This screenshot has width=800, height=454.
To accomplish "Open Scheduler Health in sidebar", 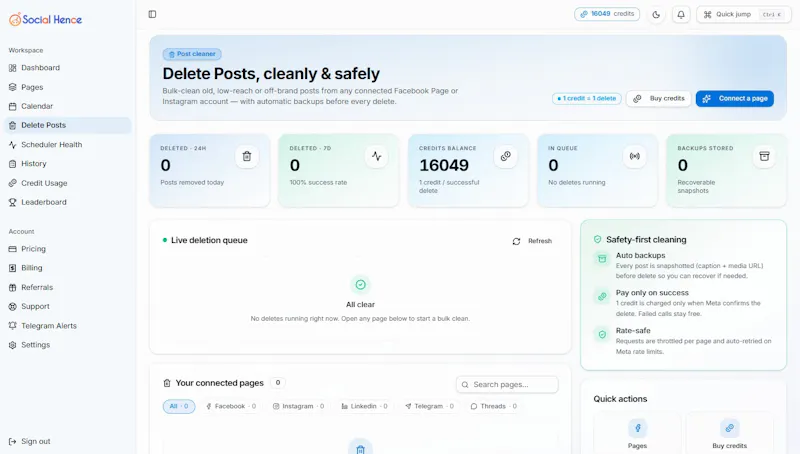I will pyautogui.click(x=67, y=145).
